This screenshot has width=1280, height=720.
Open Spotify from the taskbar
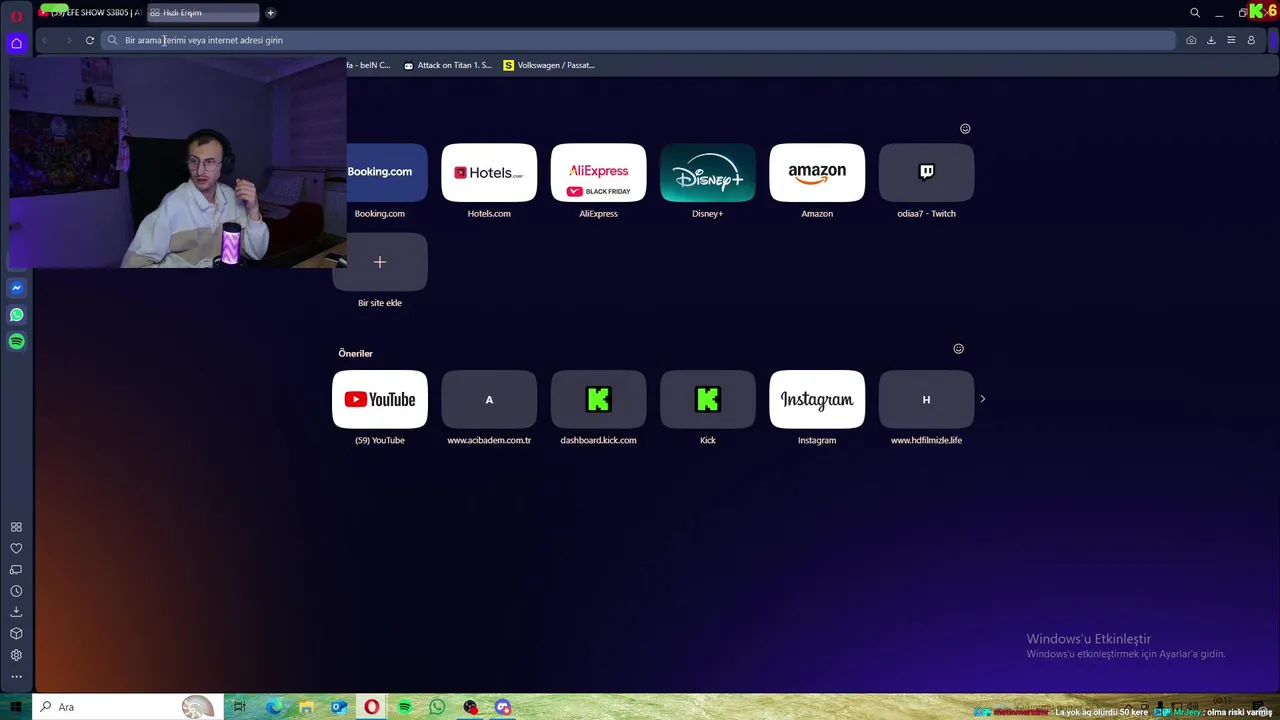pyautogui.click(x=404, y=707)
